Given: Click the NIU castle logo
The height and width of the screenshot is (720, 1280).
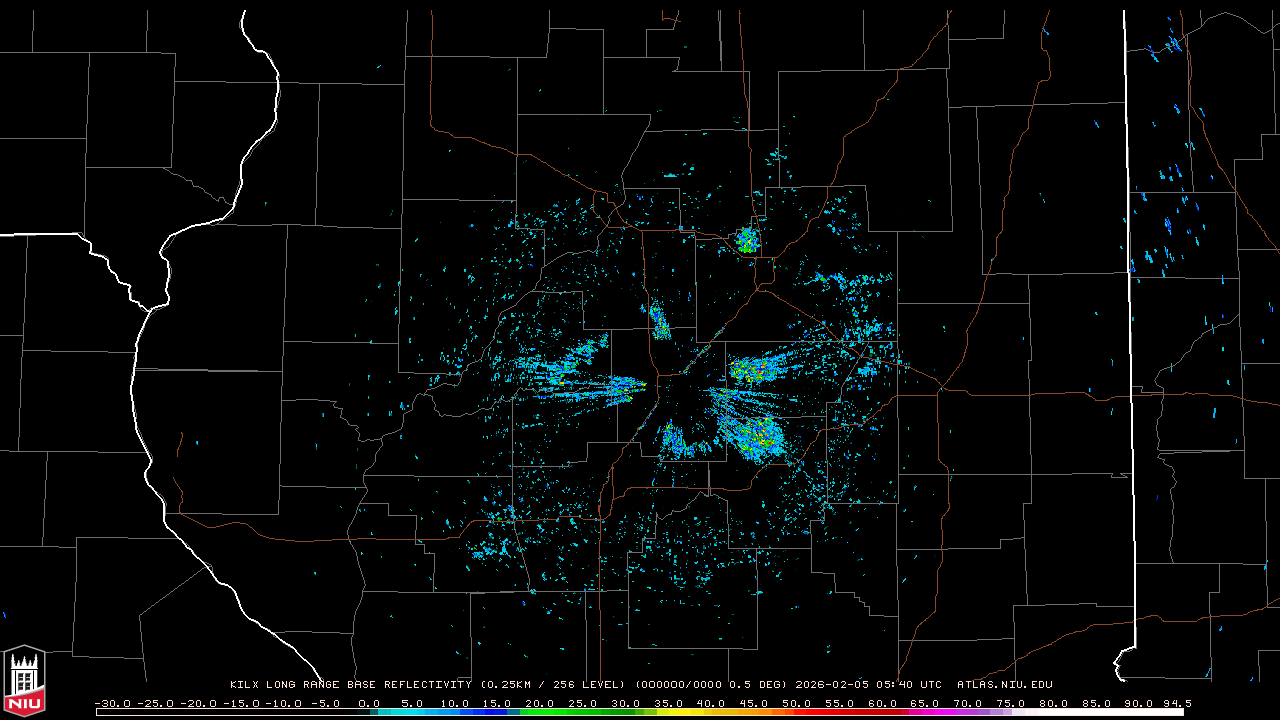Looking at the screenshot, I should [x=24, y=682].
